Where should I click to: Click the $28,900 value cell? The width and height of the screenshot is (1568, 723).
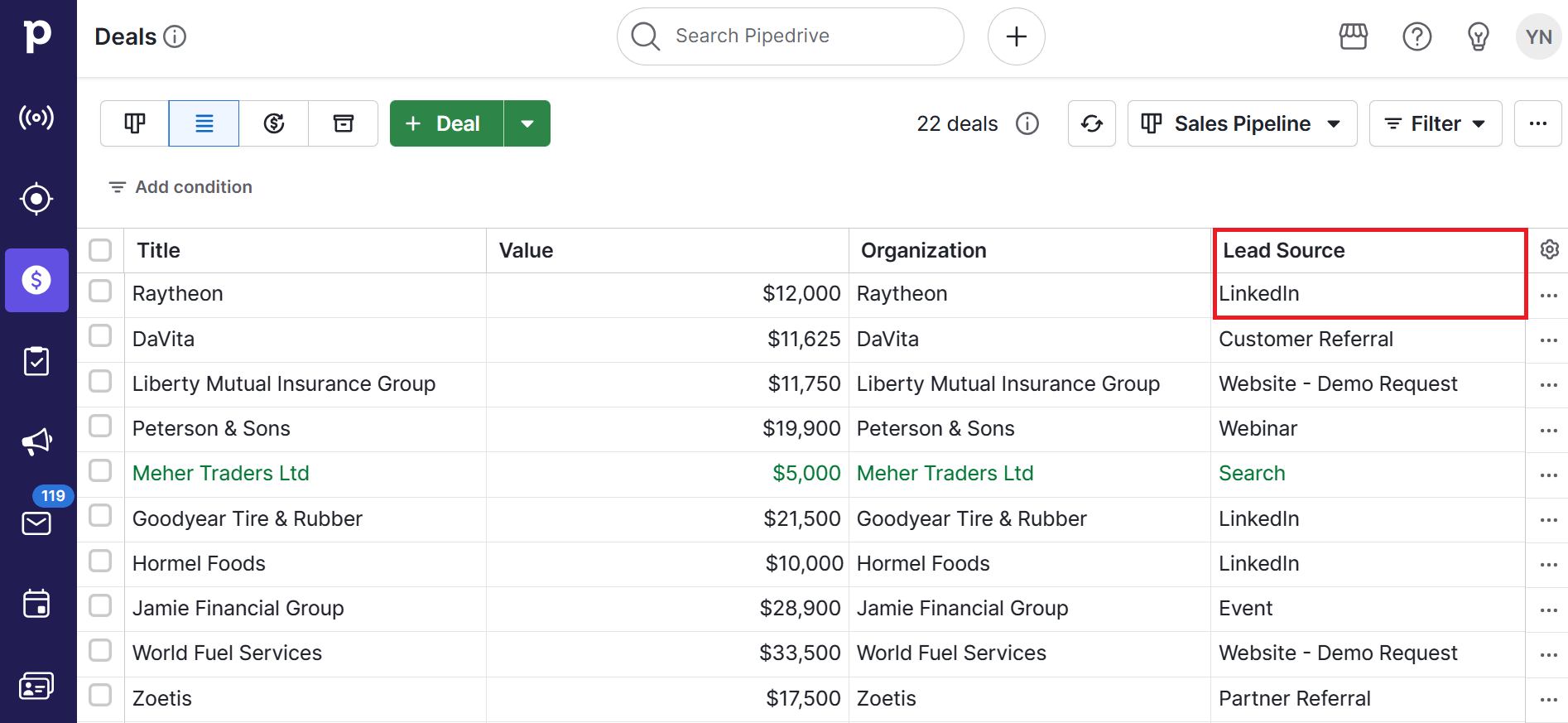[x=800, y=608]
